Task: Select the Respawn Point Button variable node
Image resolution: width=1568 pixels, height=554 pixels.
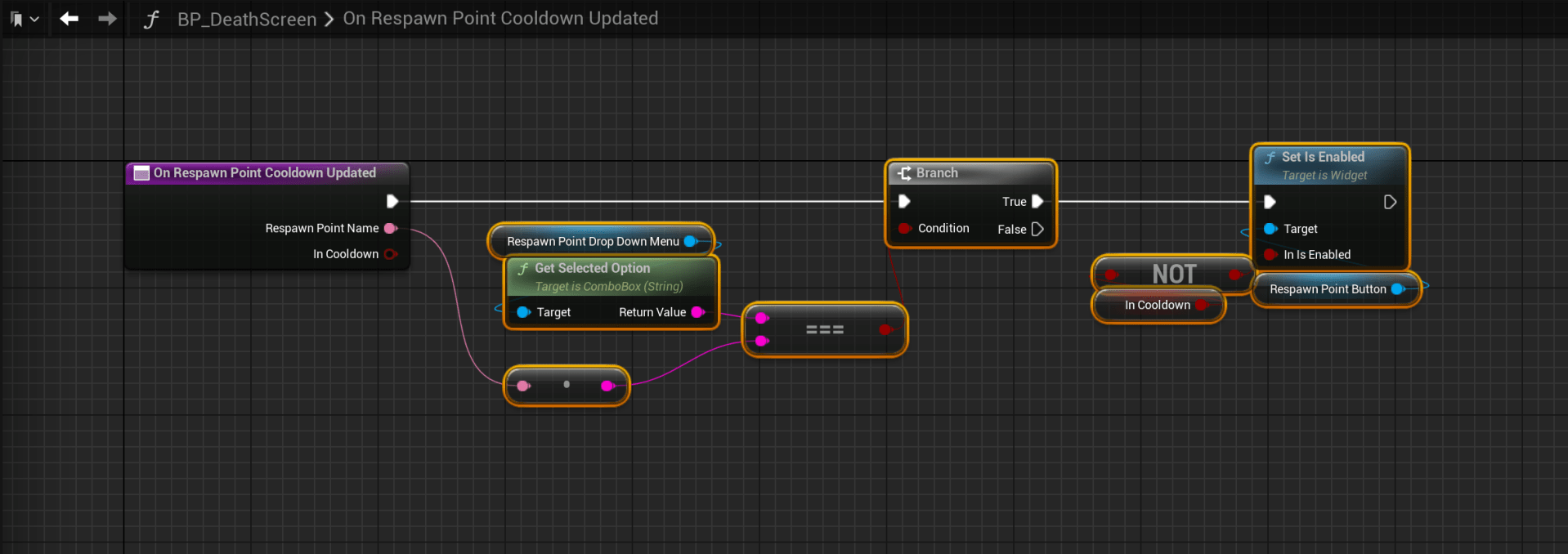Action: pyautogui.click(x=1336, y=289)
